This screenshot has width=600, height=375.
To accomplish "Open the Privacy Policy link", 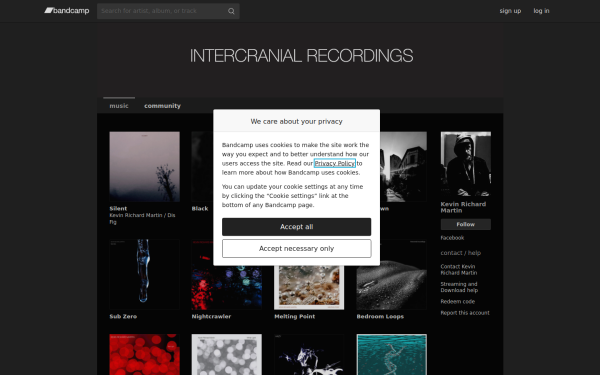I will click(x=335, y=163).
